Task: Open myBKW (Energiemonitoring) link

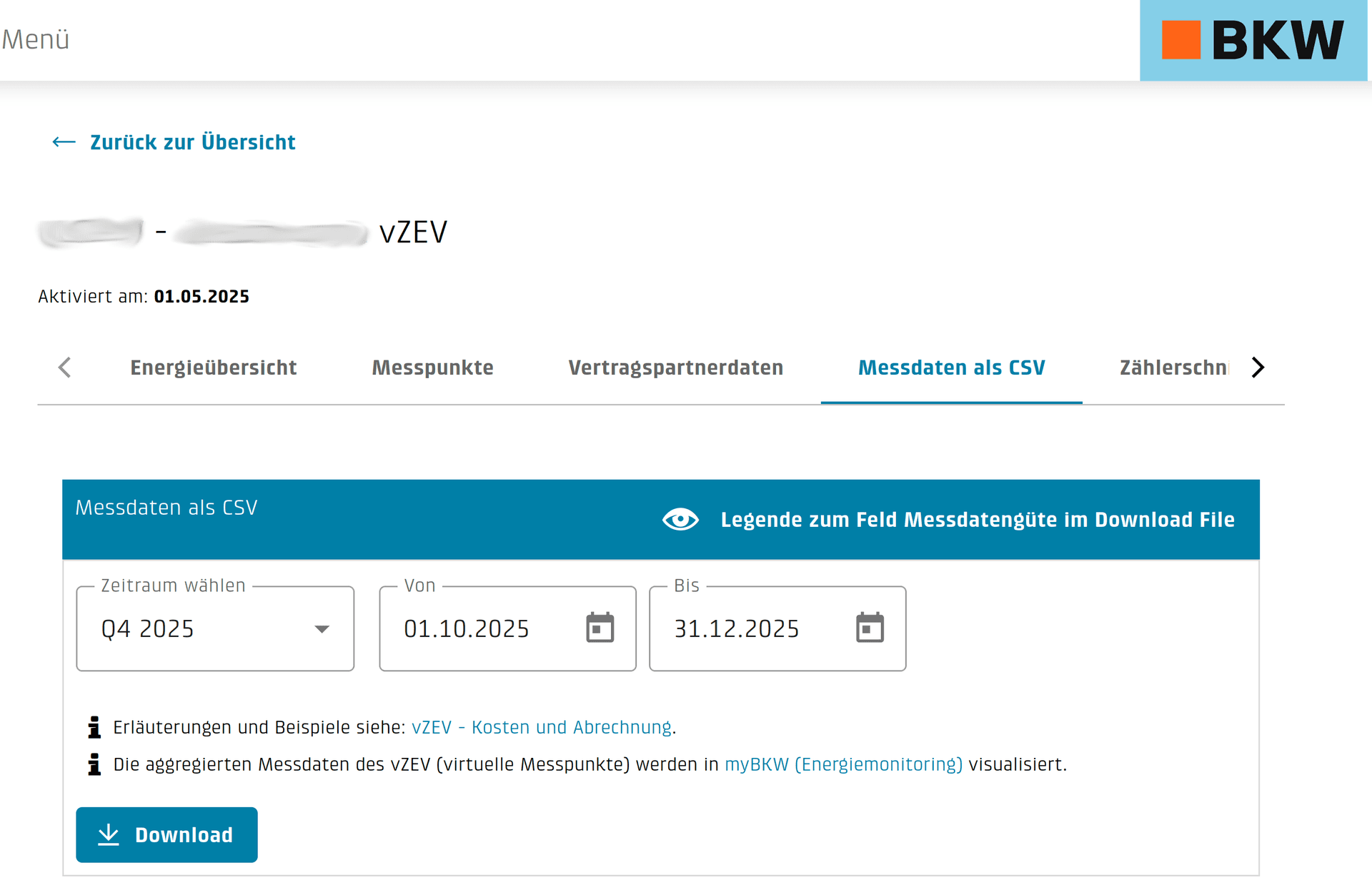Action: click(843, 764)
